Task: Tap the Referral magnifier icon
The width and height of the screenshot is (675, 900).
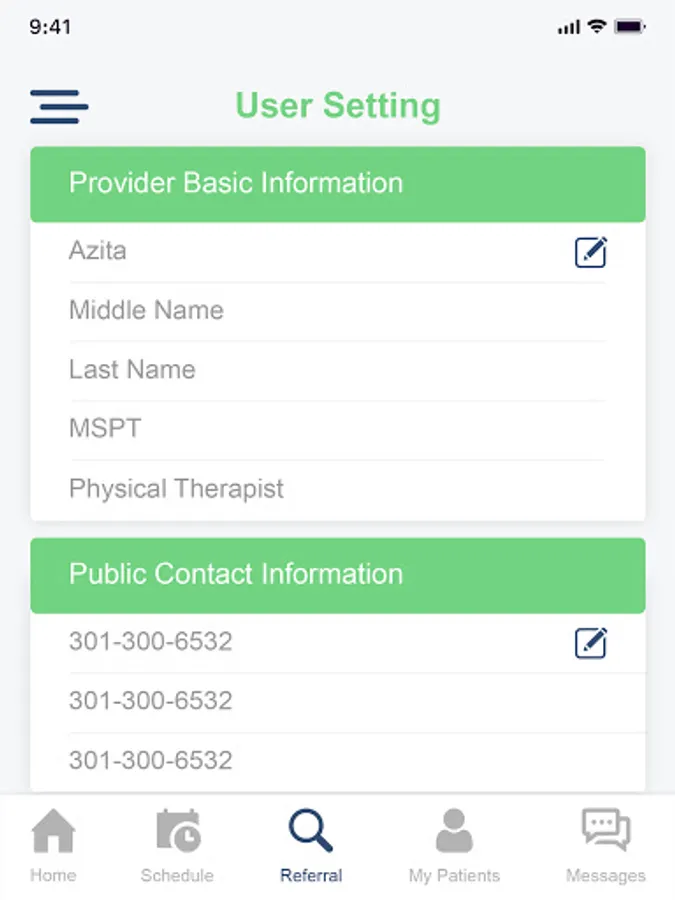Action: [x=310, y=831]
